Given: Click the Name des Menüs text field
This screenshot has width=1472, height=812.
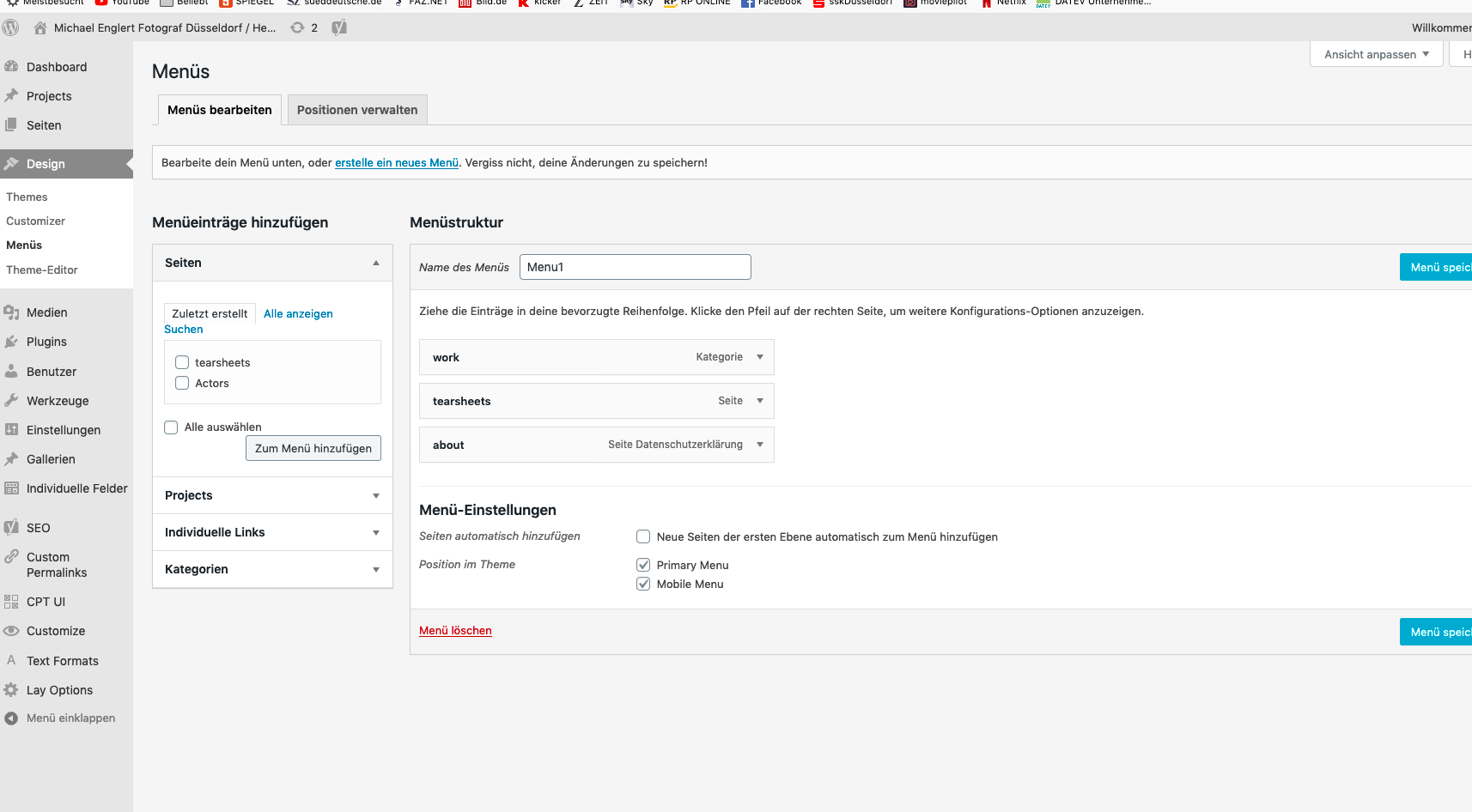Looking at the screenshot, I should (x=635, y=267).
